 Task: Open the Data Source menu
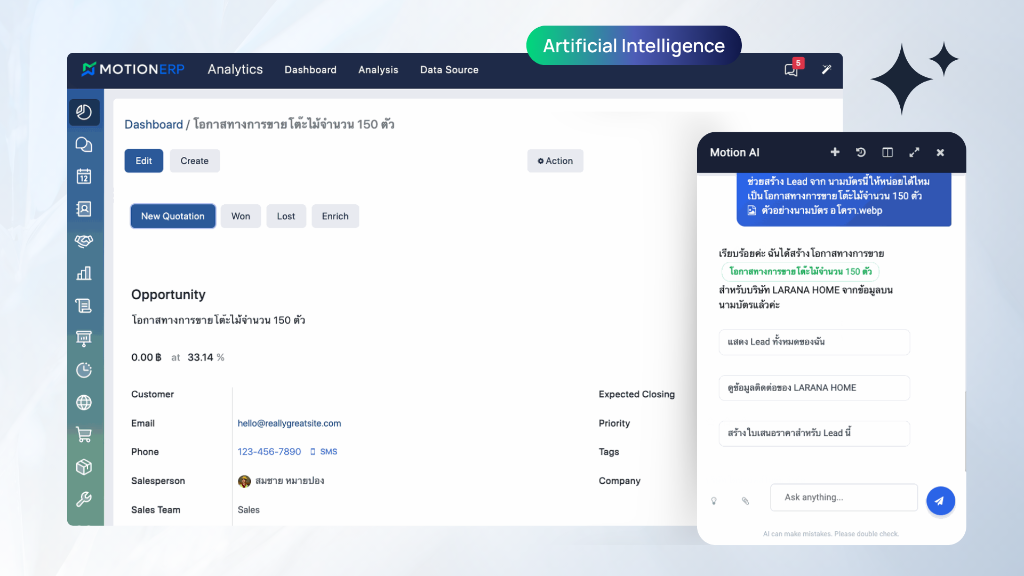click(449, 69)
